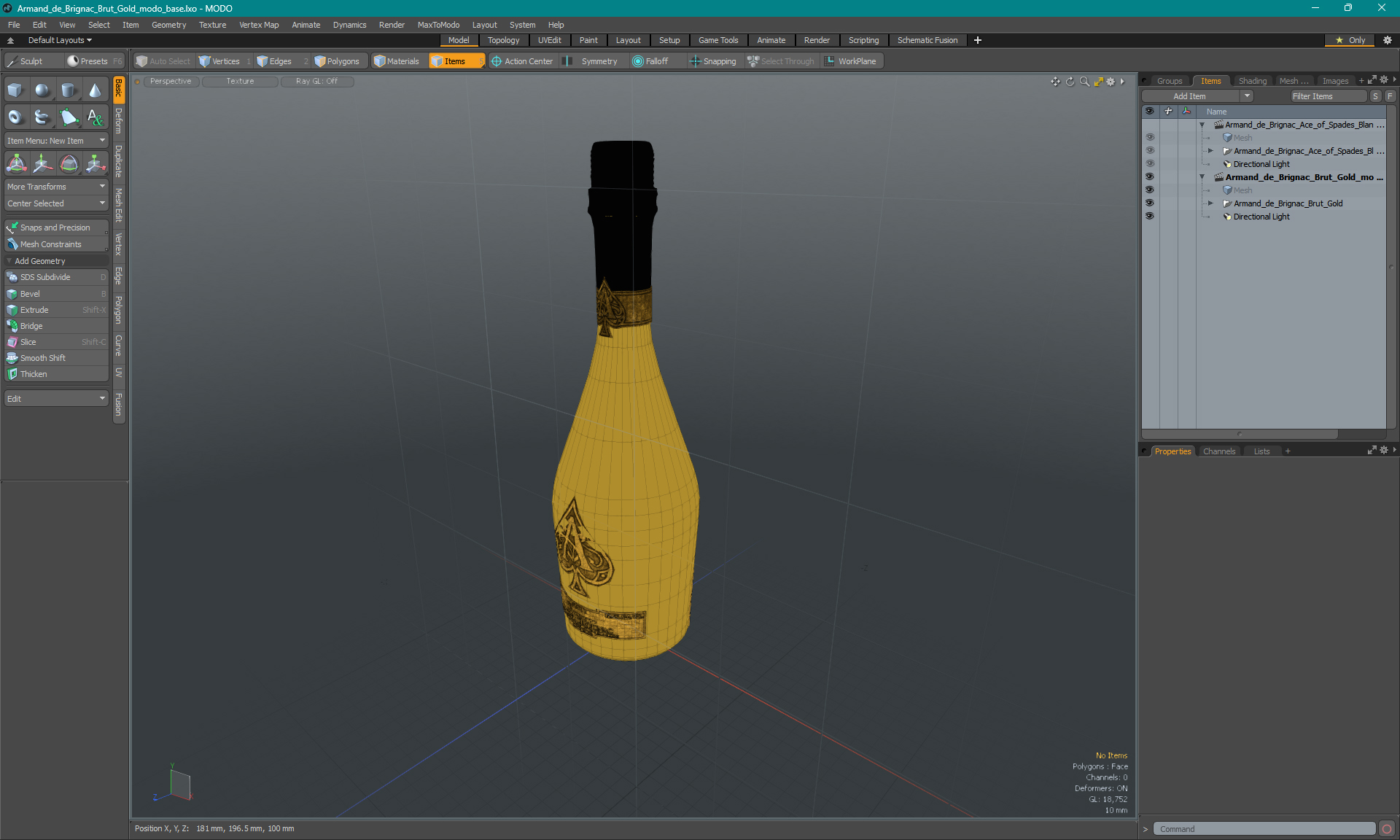Screen dimensions: 1400x840
Task: Open the Ray GL: Off selector
Action: click(317, 82)
